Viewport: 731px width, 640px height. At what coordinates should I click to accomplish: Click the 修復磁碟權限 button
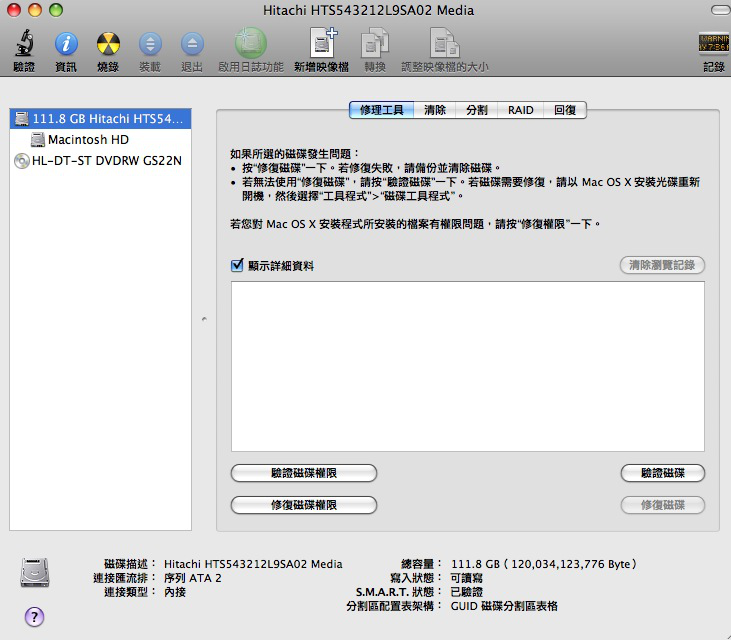pyautogui.click(x=304, y=505)
